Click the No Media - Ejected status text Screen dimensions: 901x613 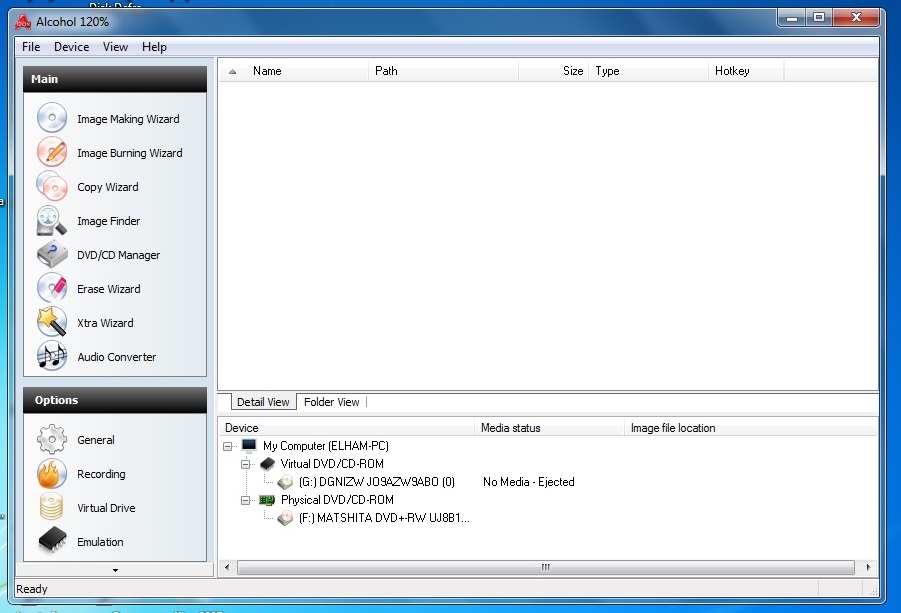tap(529, 482)
